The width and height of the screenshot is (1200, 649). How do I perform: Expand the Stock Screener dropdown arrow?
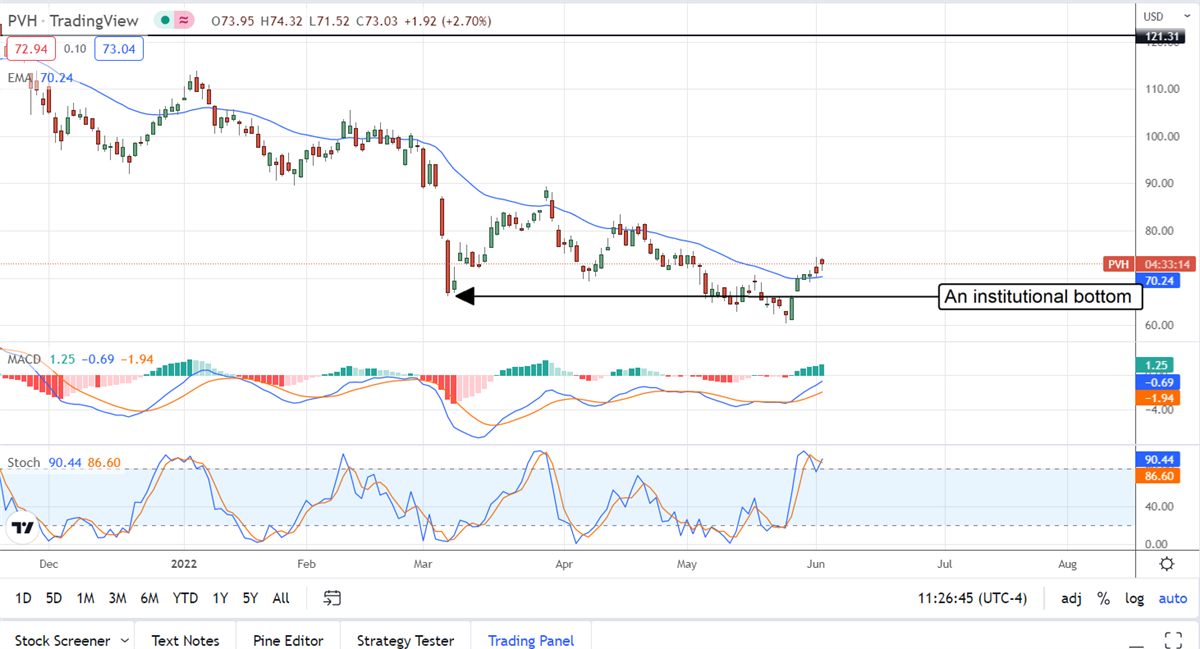(125, 640)
